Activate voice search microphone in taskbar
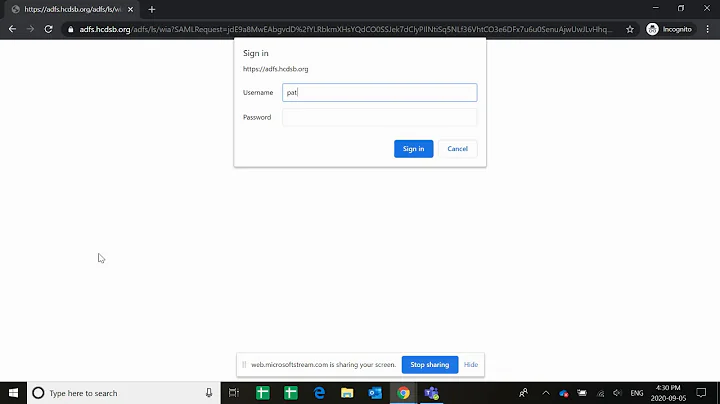Screen dimensions: 720x404 (209, 393)
